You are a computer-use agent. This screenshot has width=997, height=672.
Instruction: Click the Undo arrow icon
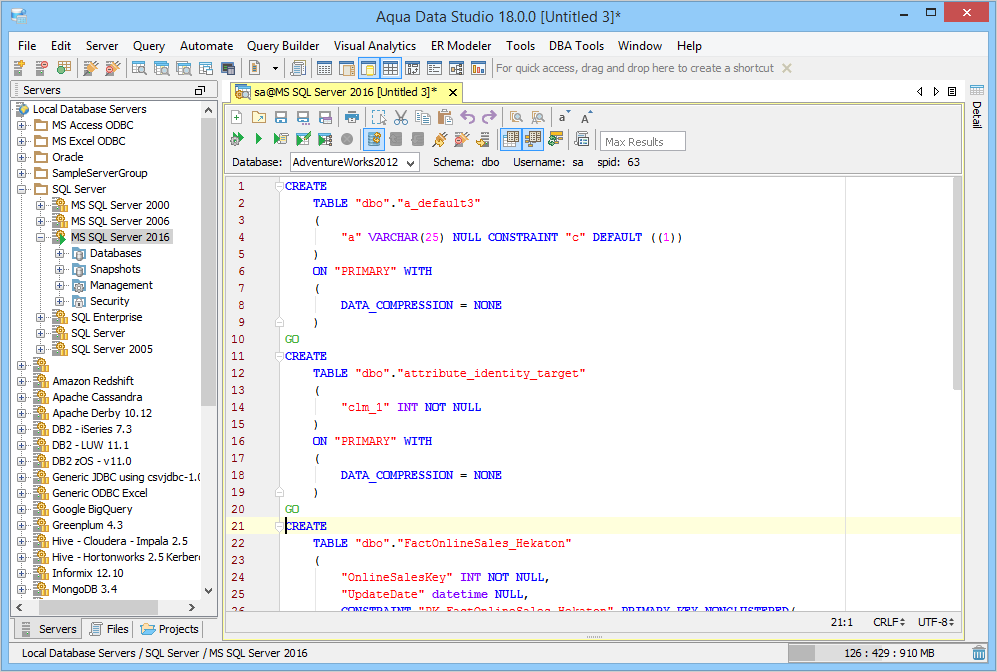tap(467, 117)
